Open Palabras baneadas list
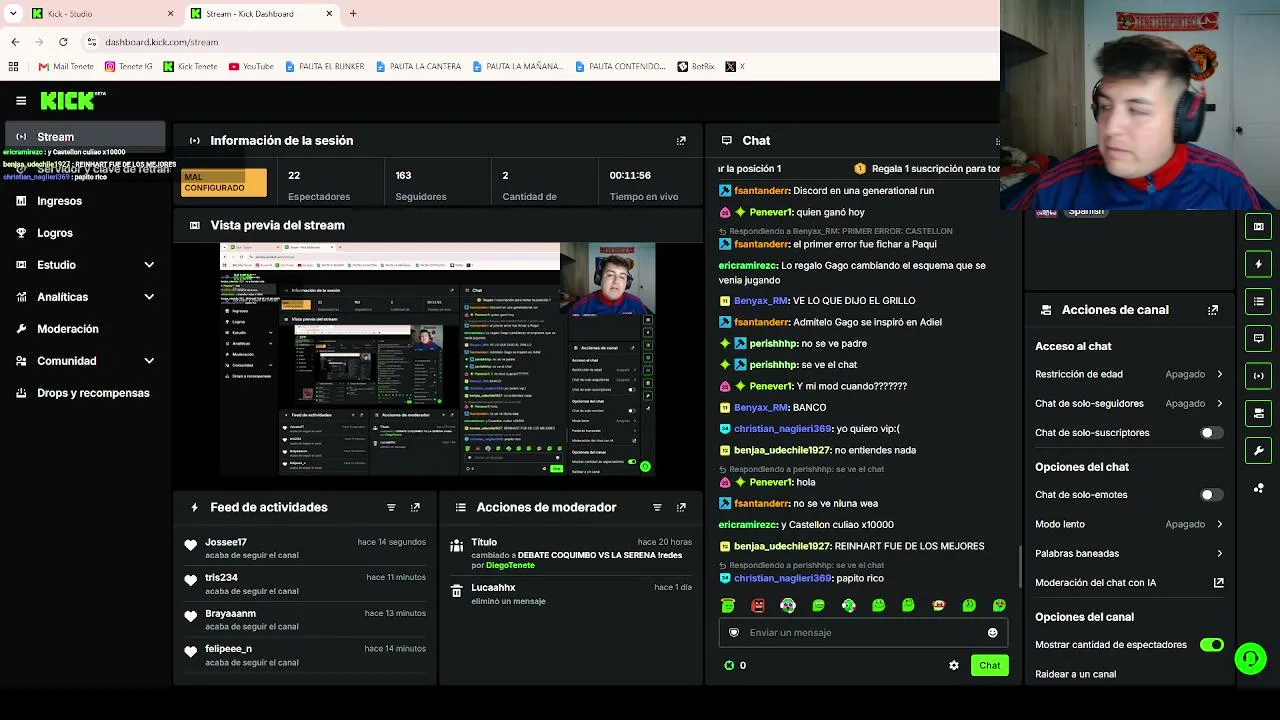1280x720 pixels. click(x=1129, y=553)
